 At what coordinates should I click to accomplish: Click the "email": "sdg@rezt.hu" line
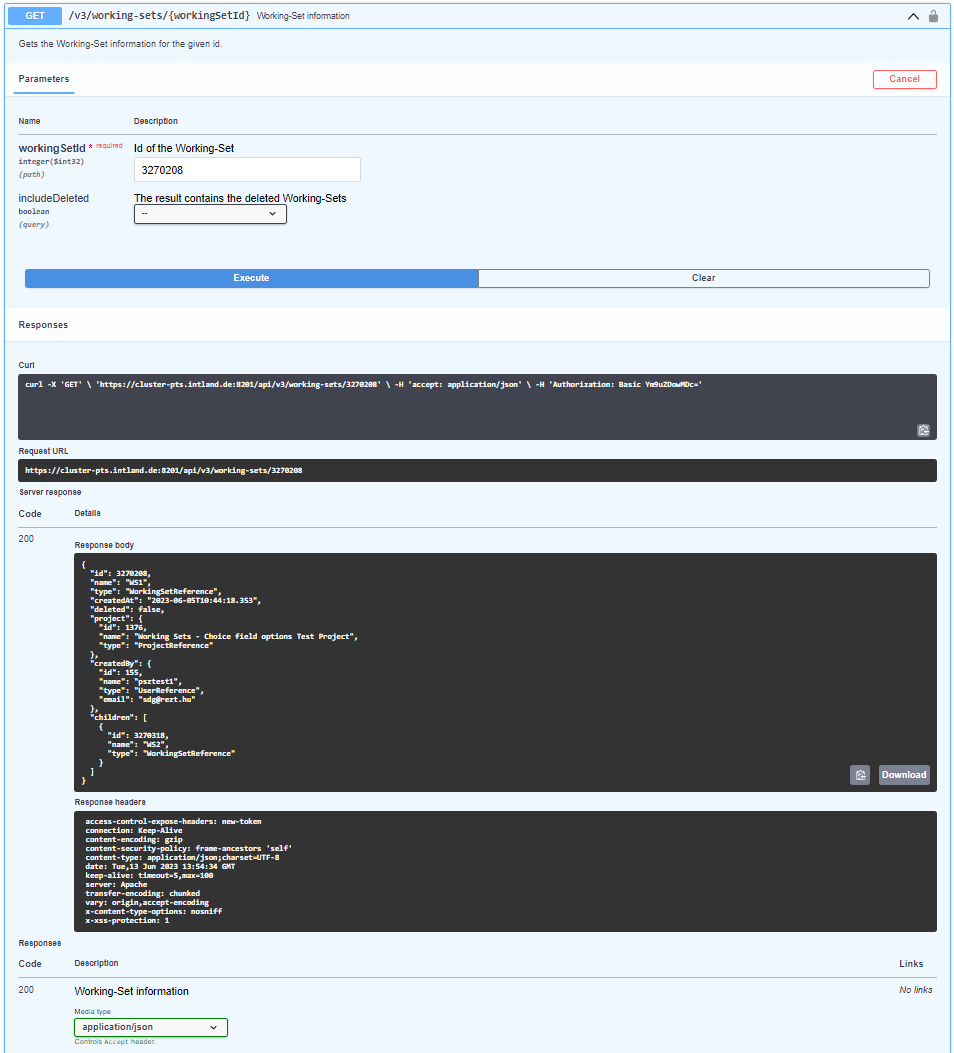pos(147,700)
